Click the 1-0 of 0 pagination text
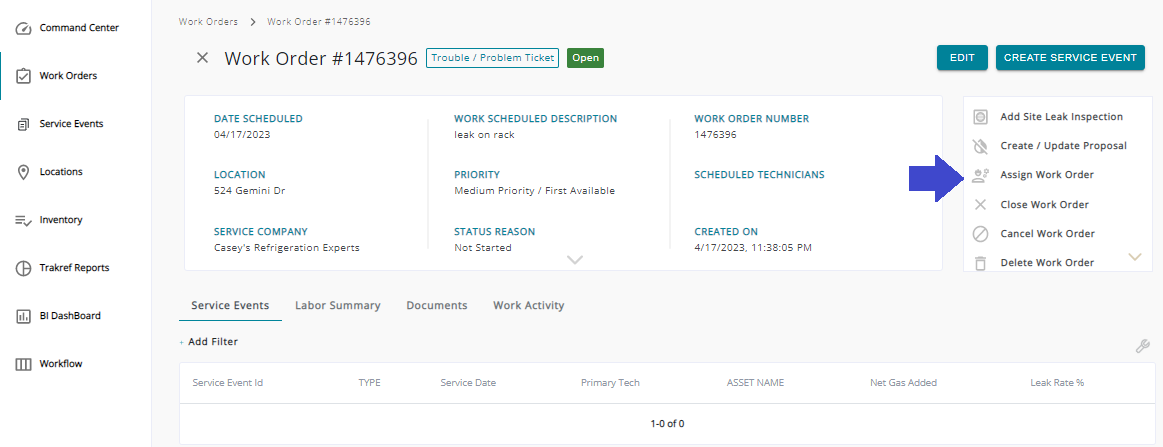1163x447 pixels. point(667,424)
